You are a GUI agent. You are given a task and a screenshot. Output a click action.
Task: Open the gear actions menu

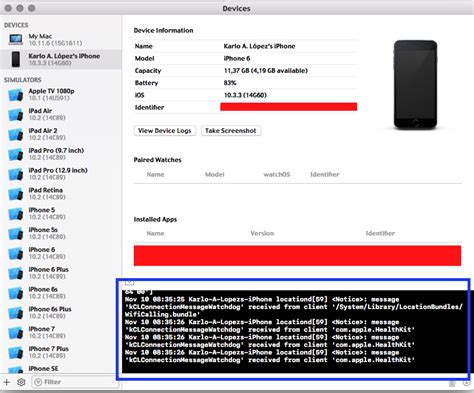tap(21, 382)
